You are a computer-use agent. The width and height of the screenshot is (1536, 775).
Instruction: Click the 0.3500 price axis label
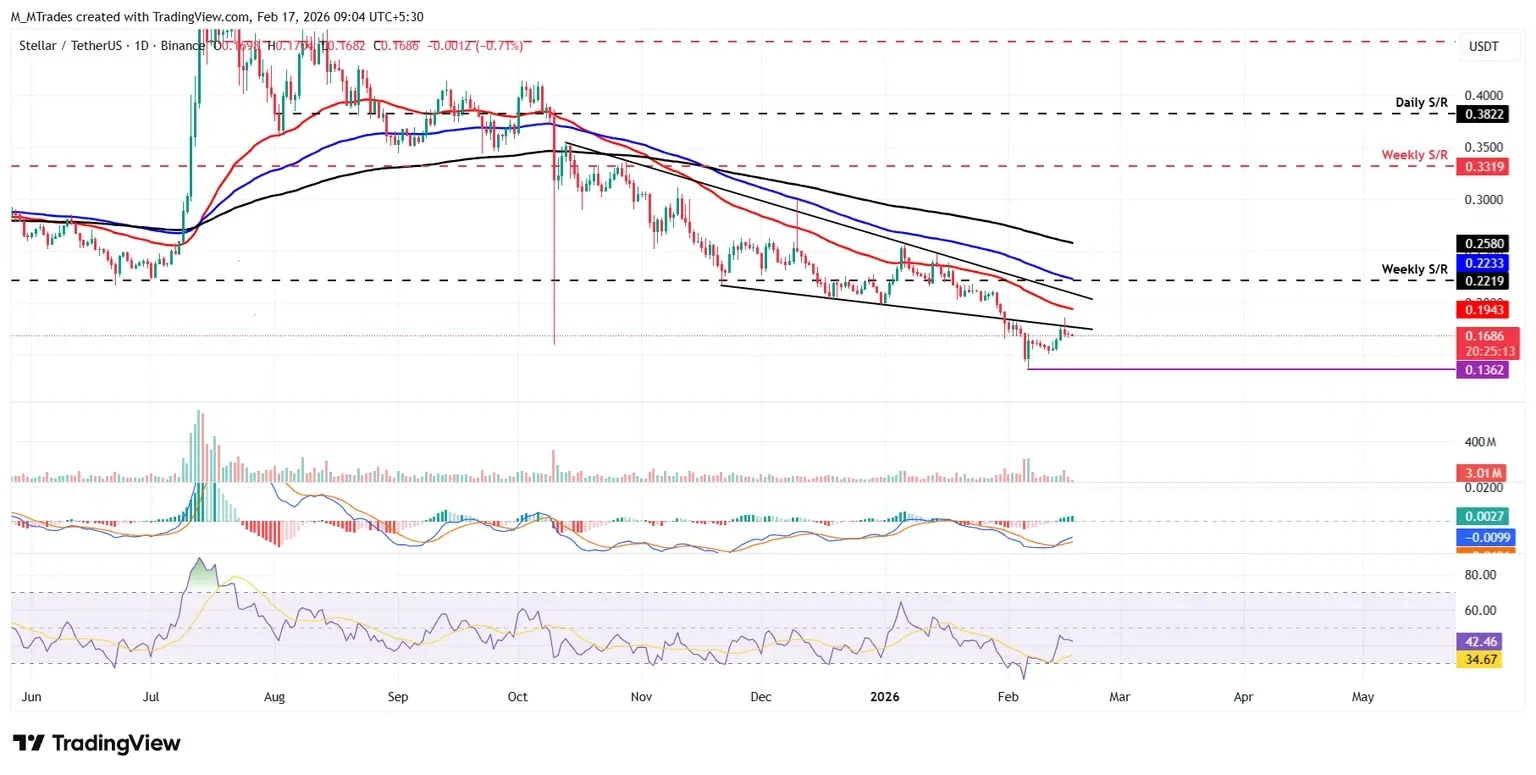[x=1486, y=147]
